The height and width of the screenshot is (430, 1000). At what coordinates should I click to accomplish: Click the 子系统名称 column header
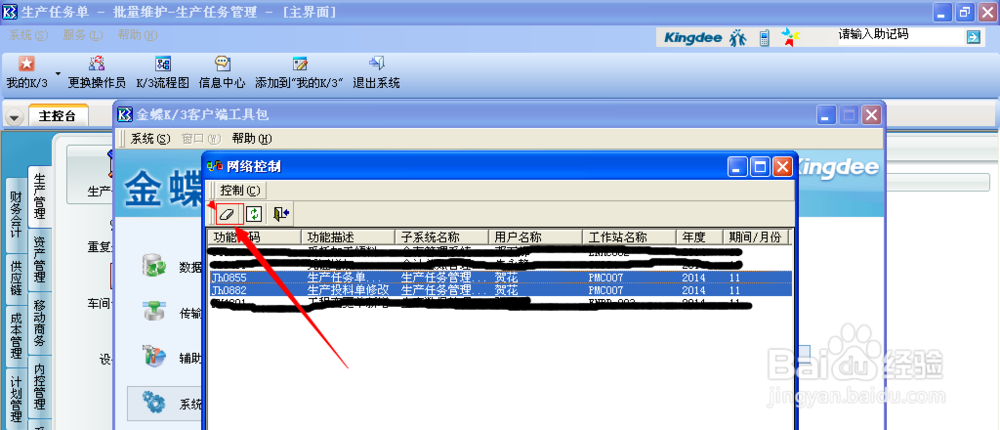point(441,237)
